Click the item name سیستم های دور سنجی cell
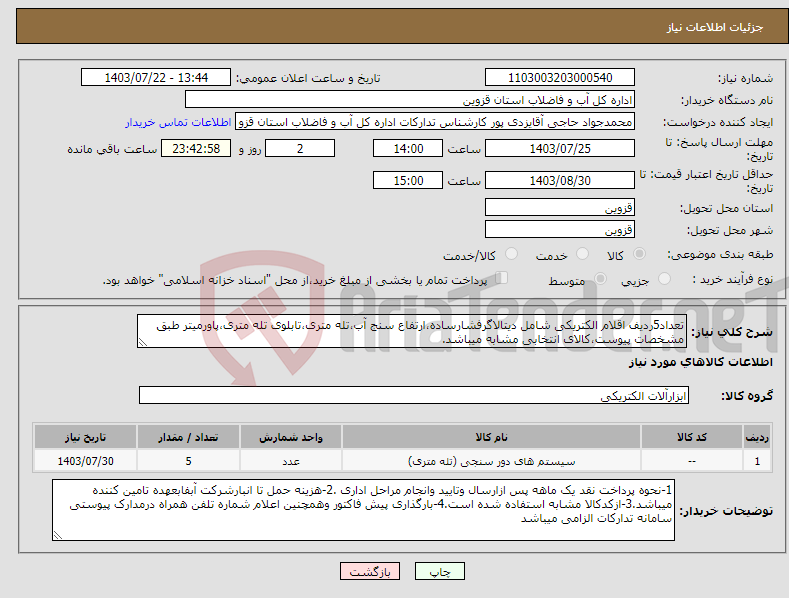This screenshot has width=789, height=598. pyautogui.click(x=491, y=461)
